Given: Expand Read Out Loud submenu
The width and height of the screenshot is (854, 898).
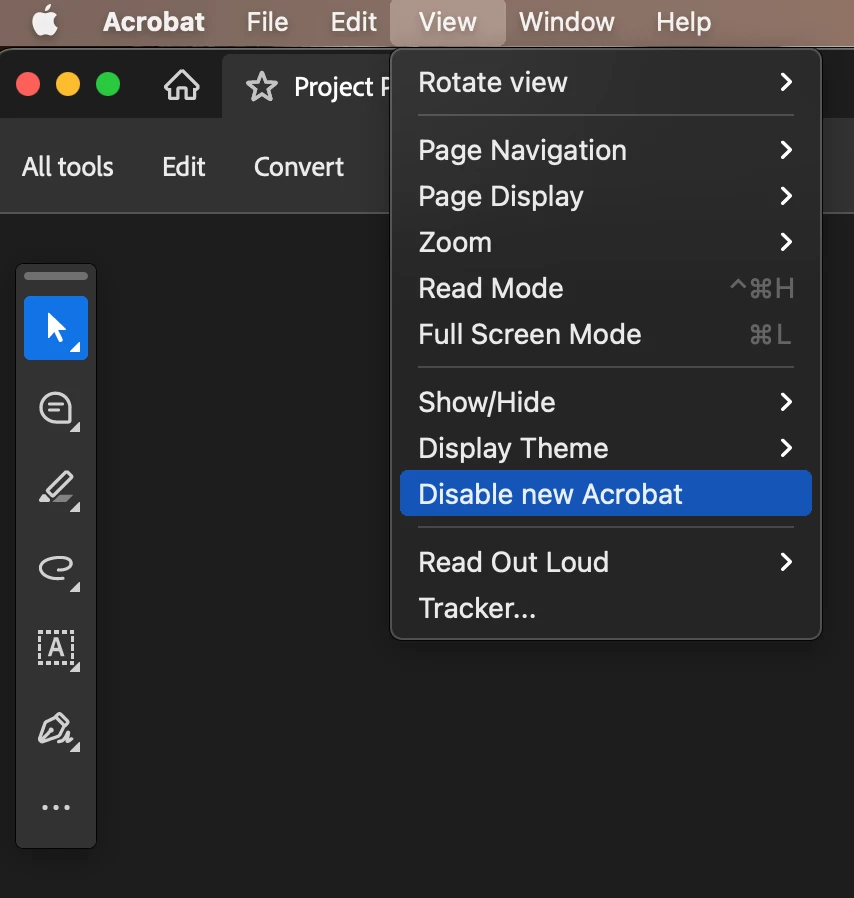Looking at the screenshot, I should [605, 562].
